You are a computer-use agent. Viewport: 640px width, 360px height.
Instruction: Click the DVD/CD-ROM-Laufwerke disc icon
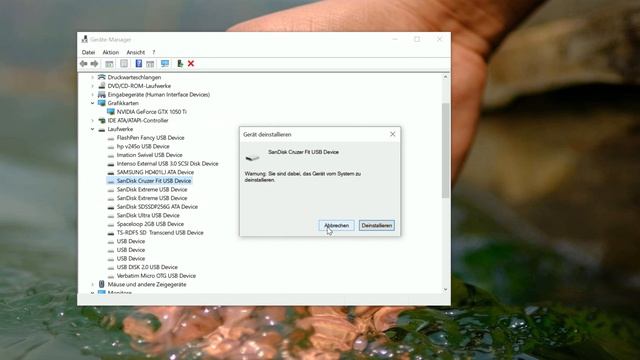coord(102,86)
